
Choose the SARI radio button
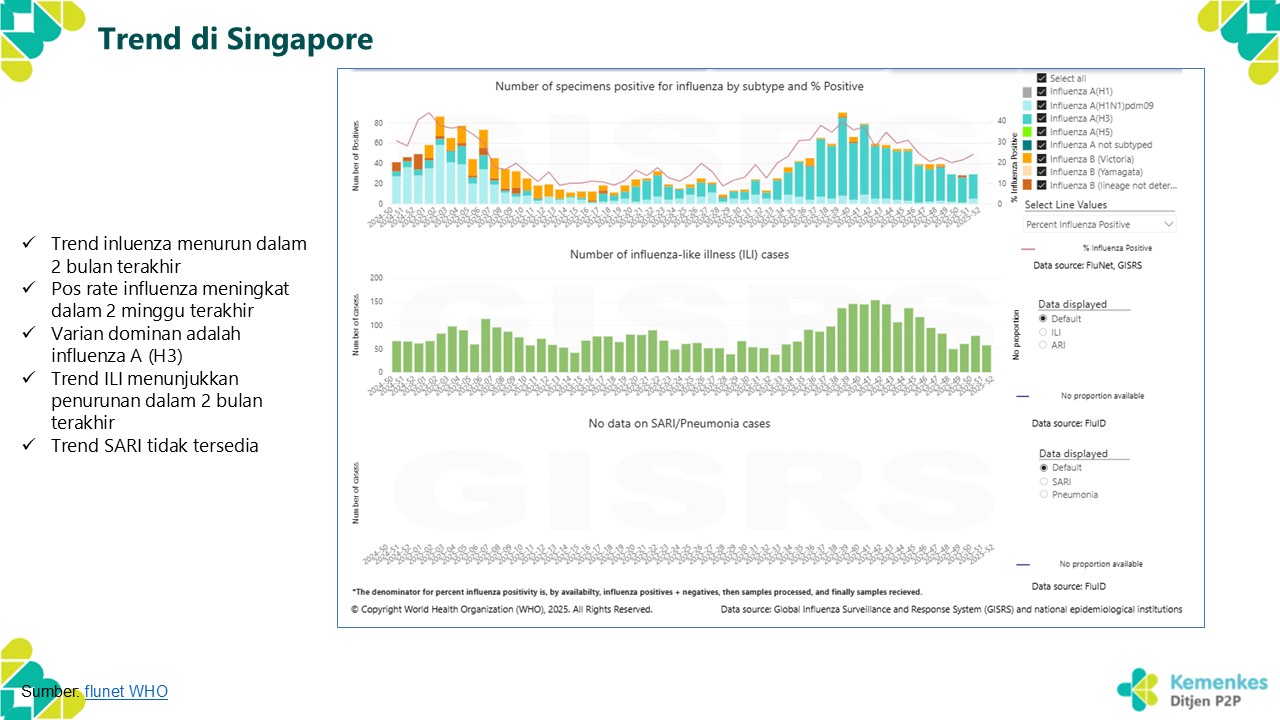pos(1044,481)
